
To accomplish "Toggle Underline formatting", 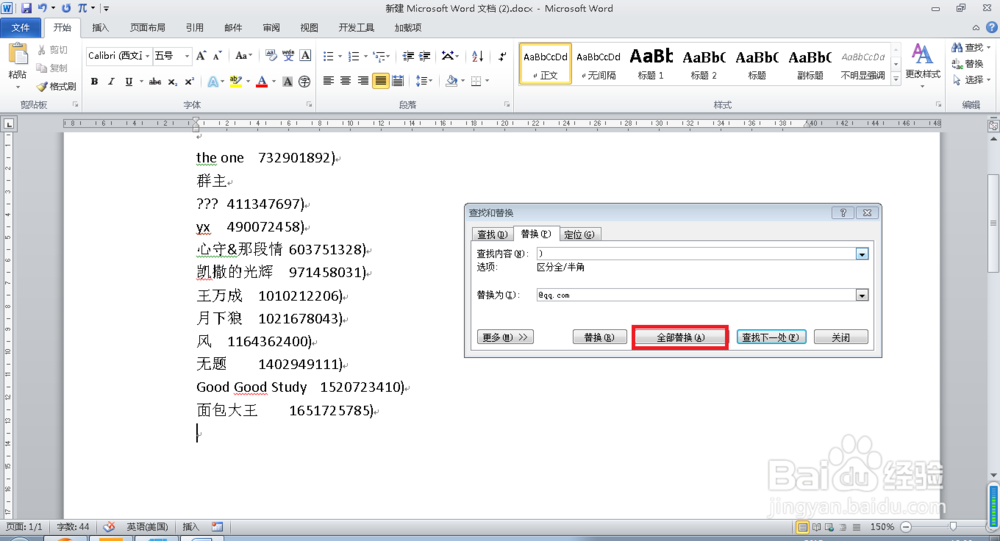I will pos(129,82).
